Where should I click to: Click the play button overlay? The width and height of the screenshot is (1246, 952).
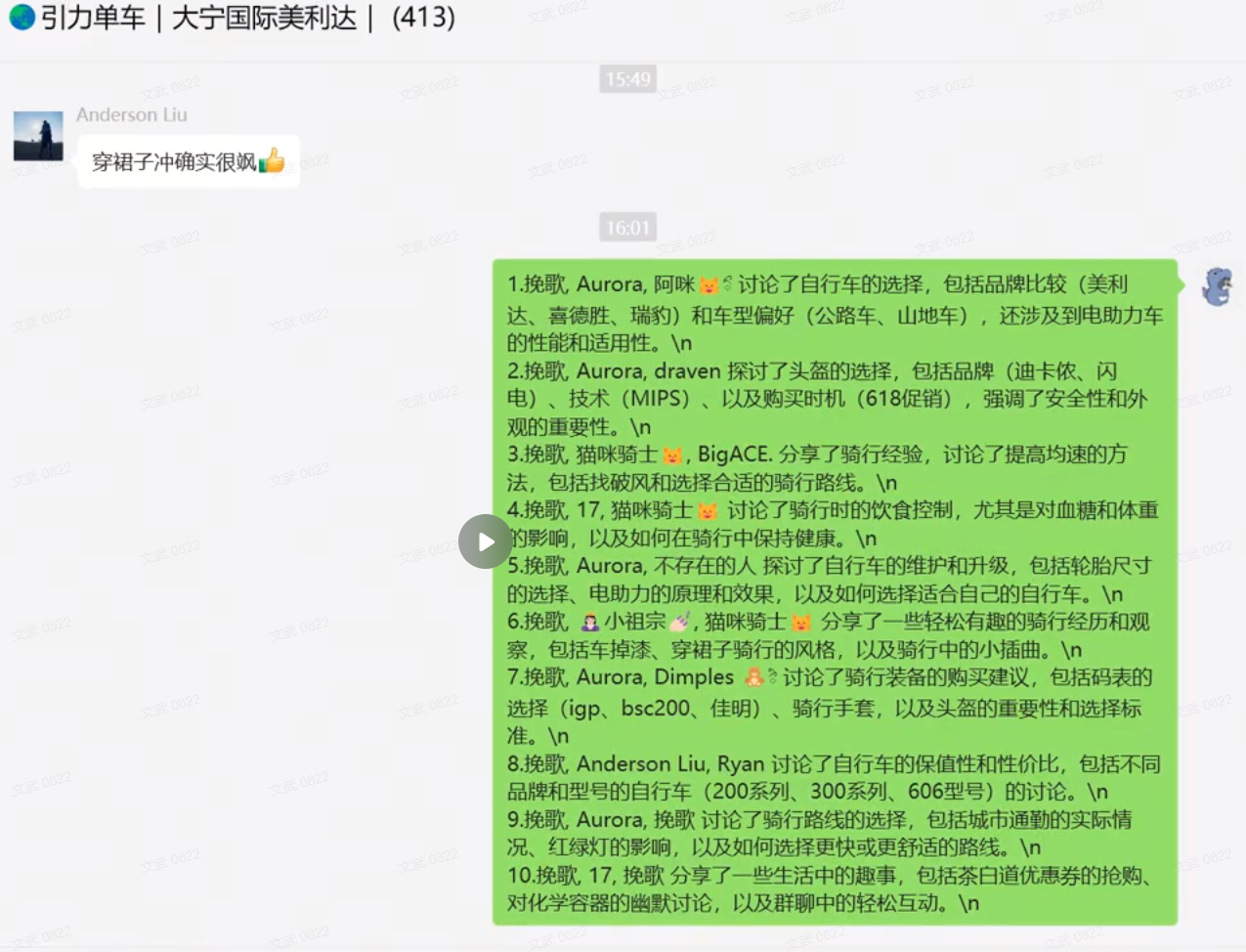point(486,541)
